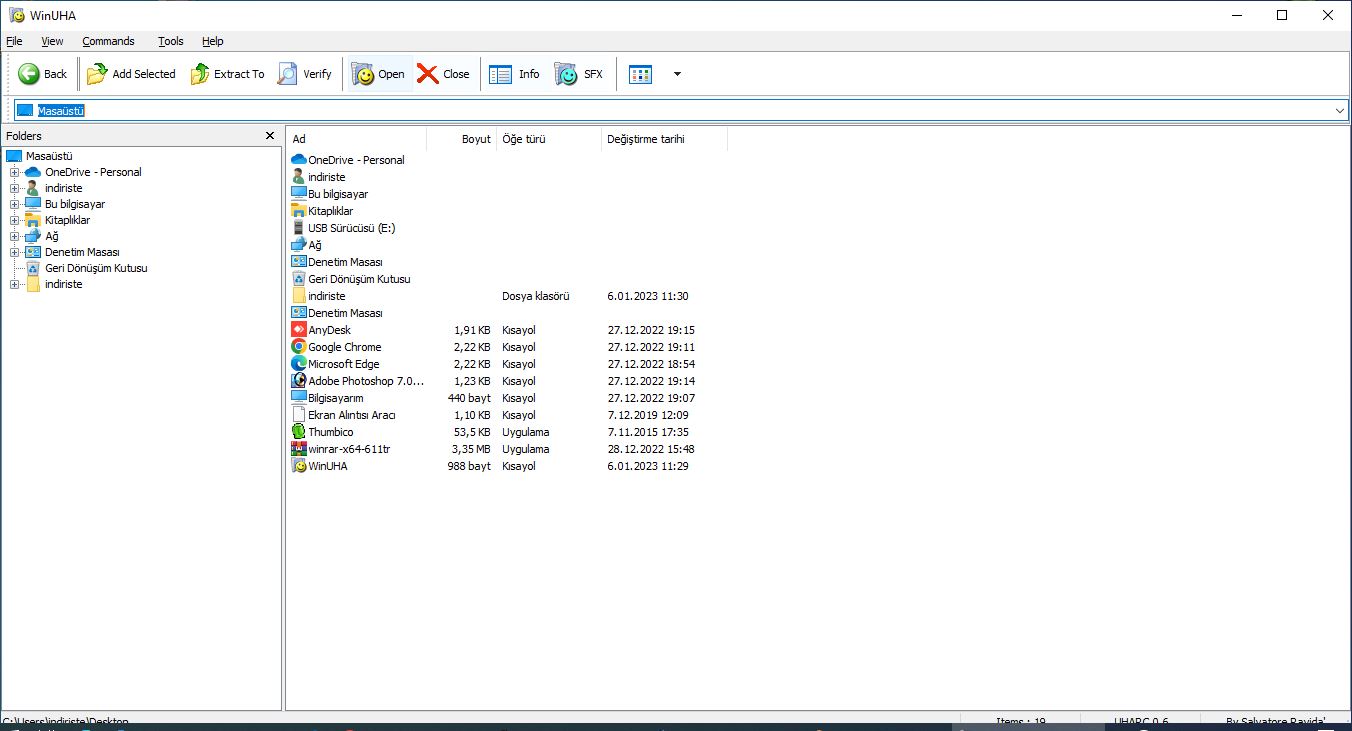Select the Google Chrome shortcut icon

click(299, 347)
